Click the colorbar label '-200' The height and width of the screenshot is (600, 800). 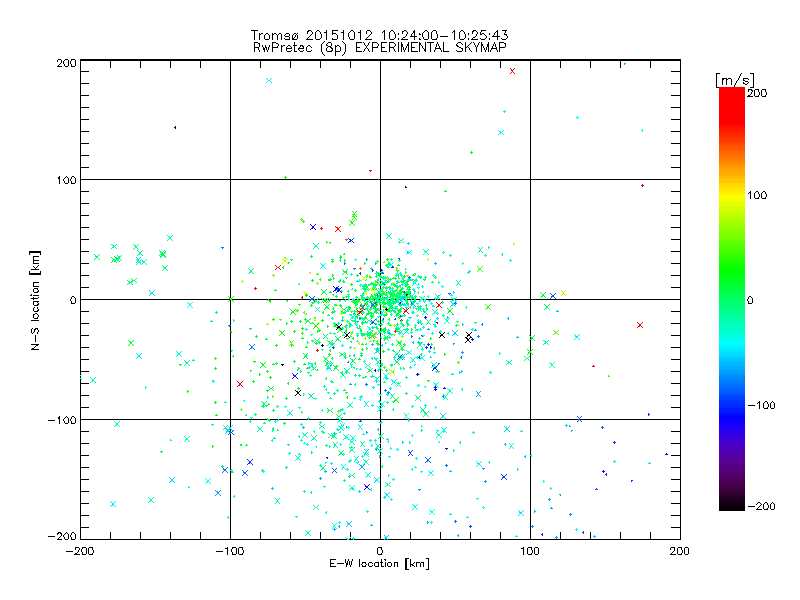[x=761, y=506]
